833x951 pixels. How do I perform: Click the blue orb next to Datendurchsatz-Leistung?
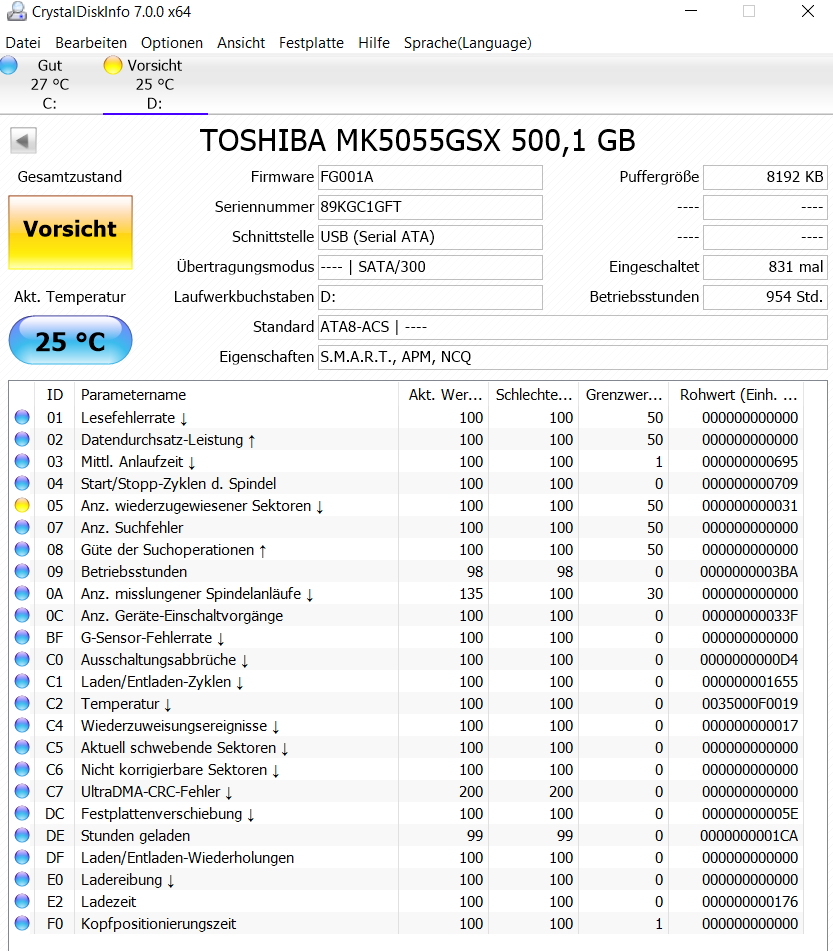[x=22, y=439]
